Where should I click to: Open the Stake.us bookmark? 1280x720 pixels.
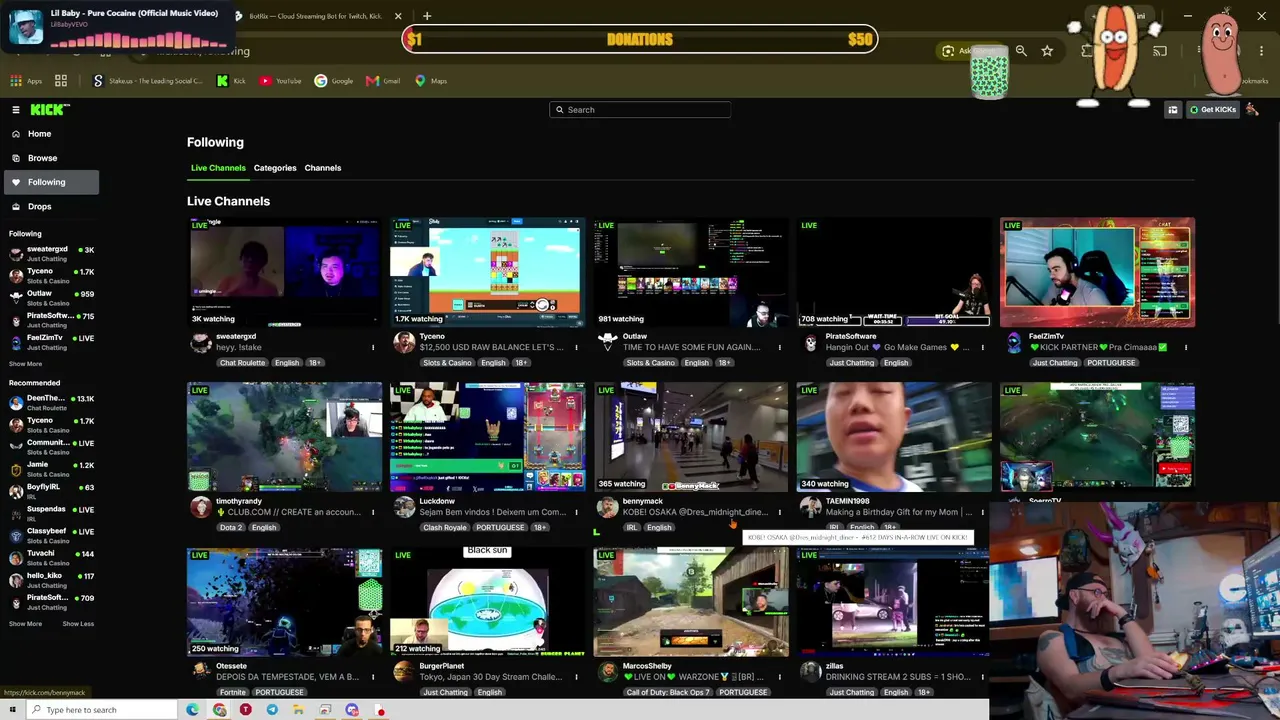(x=147, y=81)
